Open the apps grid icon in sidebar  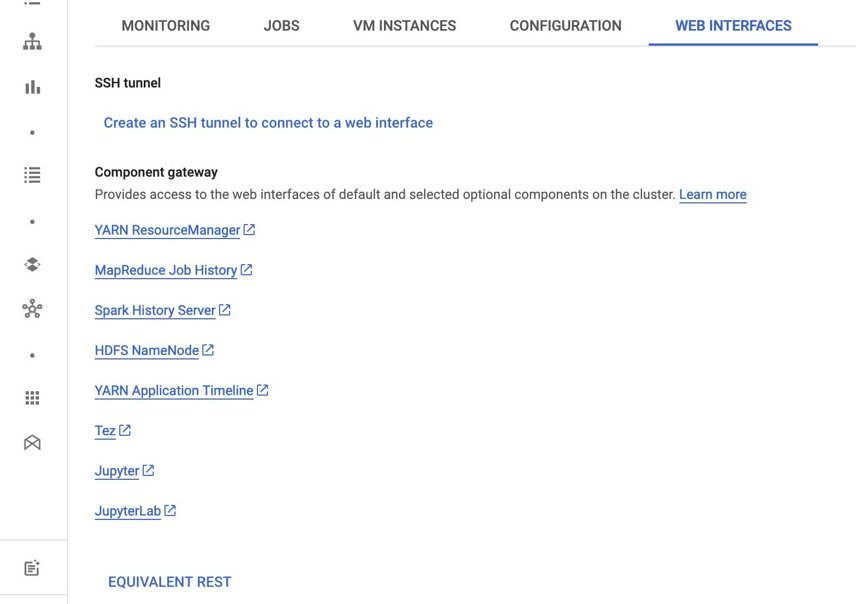coord(32,397)
